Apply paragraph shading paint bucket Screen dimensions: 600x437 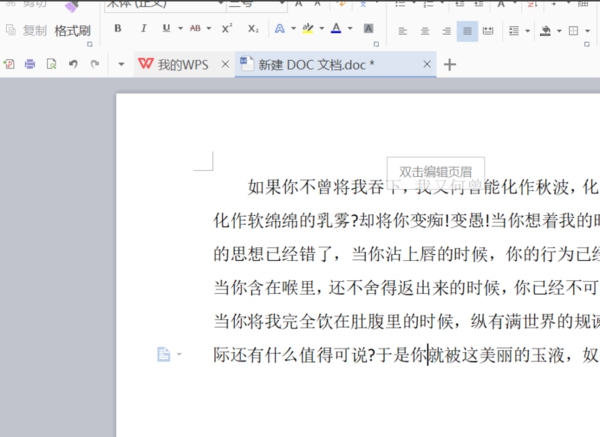pyautogui.click(x=545, y=31)
